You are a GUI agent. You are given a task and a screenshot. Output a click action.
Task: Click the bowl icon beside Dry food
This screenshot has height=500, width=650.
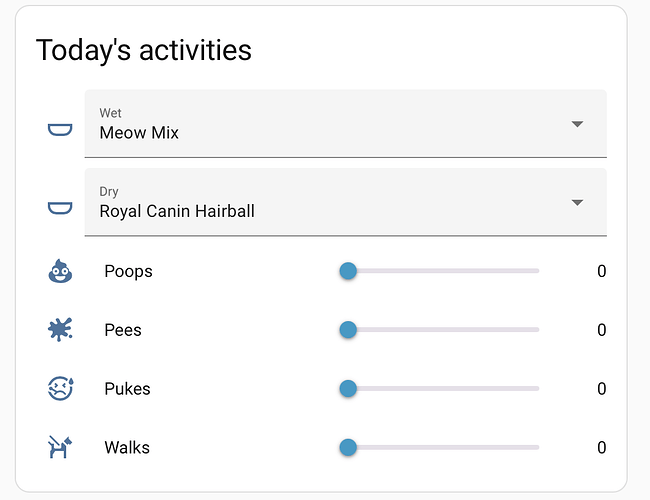(60, 208)
